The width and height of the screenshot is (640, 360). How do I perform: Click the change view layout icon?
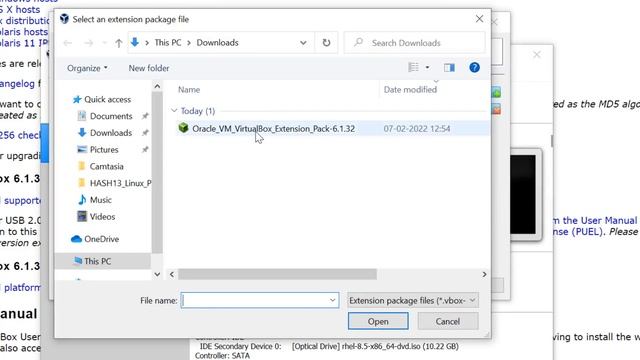tap(413, 67)
